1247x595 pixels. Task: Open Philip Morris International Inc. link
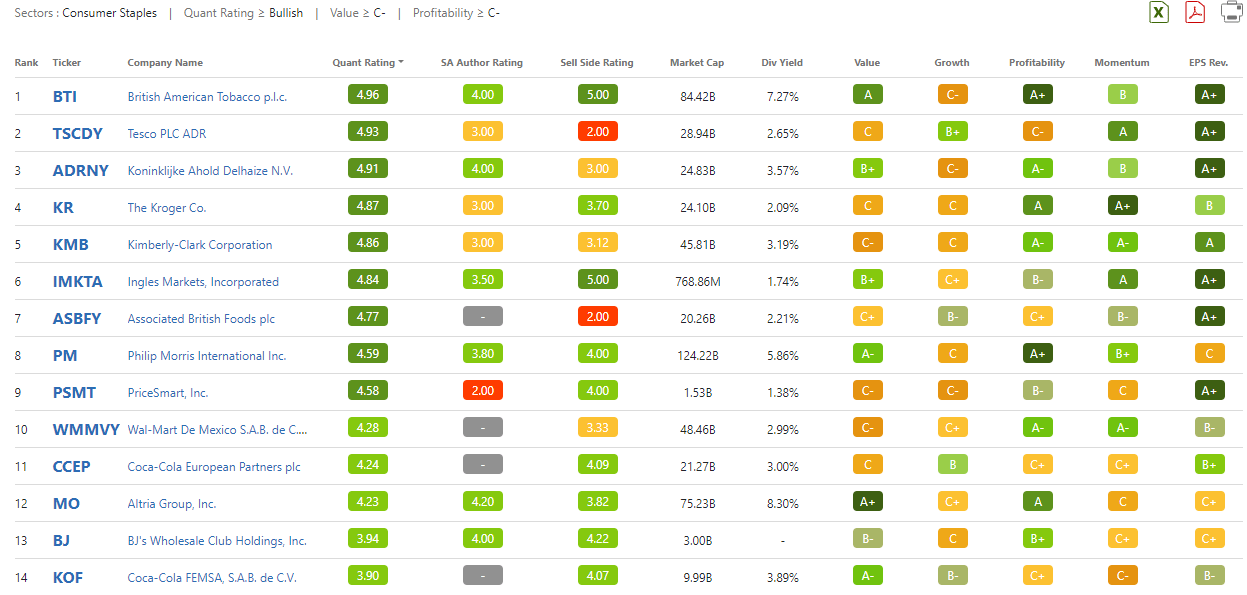206,356
